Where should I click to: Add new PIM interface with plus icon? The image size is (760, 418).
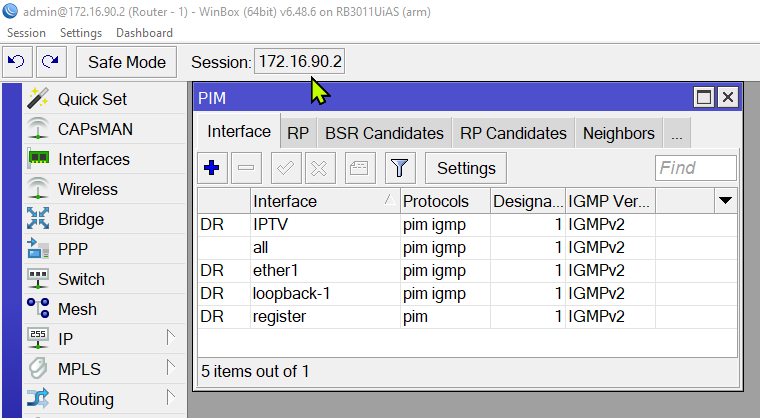[x=212, y=168]
